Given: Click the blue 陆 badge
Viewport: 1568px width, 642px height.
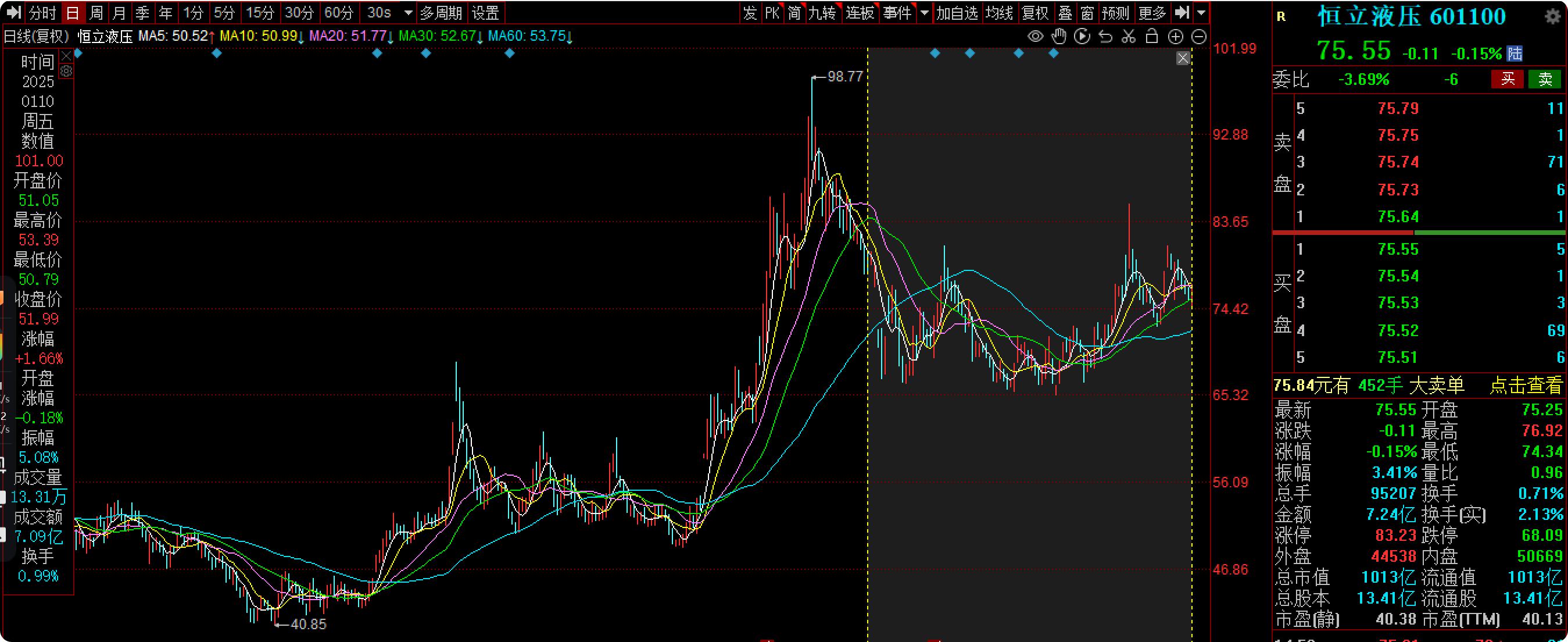Looking at the screenshot, I should [x=1515, y=53].
